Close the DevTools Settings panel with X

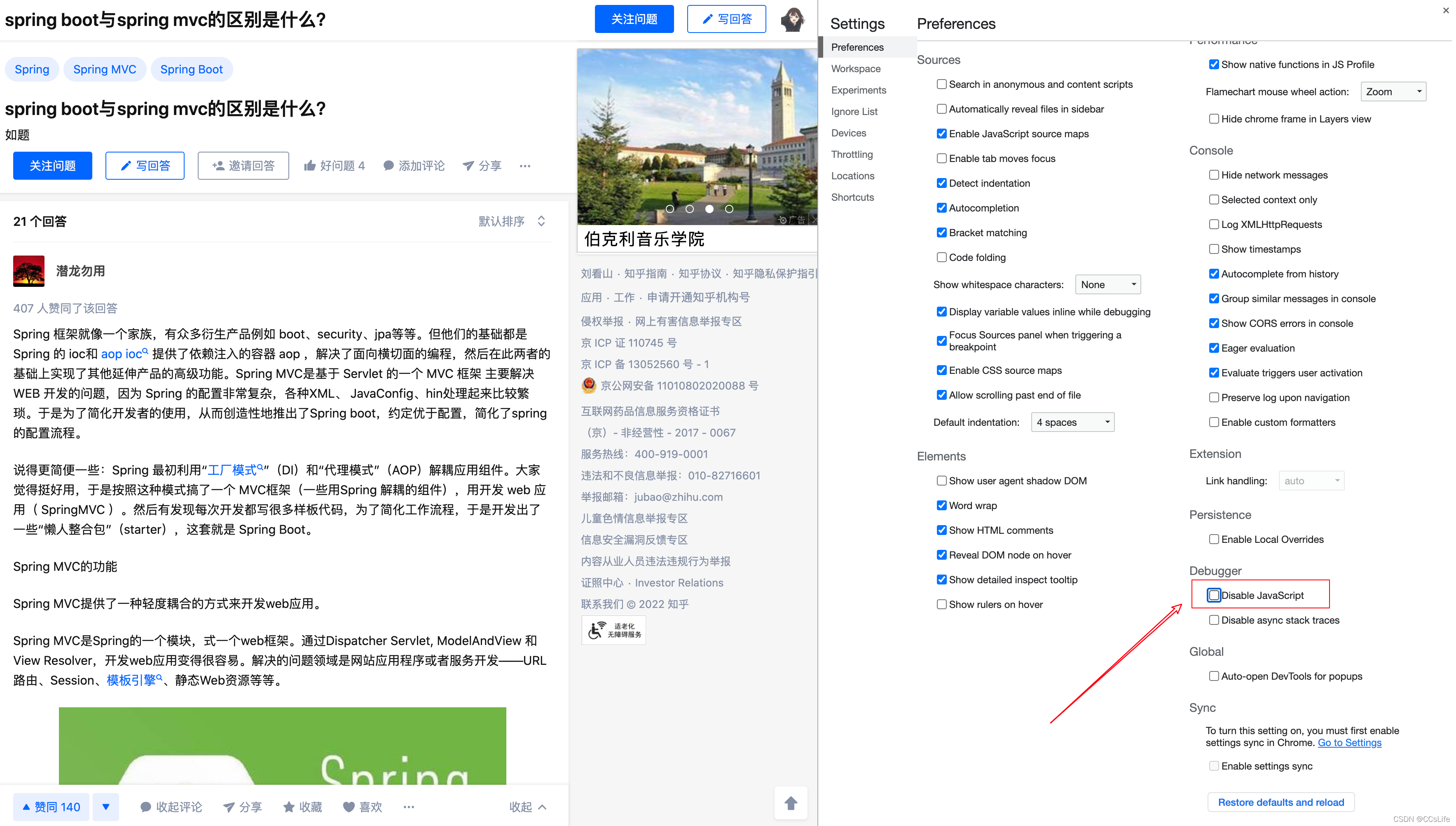point(1445,10)
